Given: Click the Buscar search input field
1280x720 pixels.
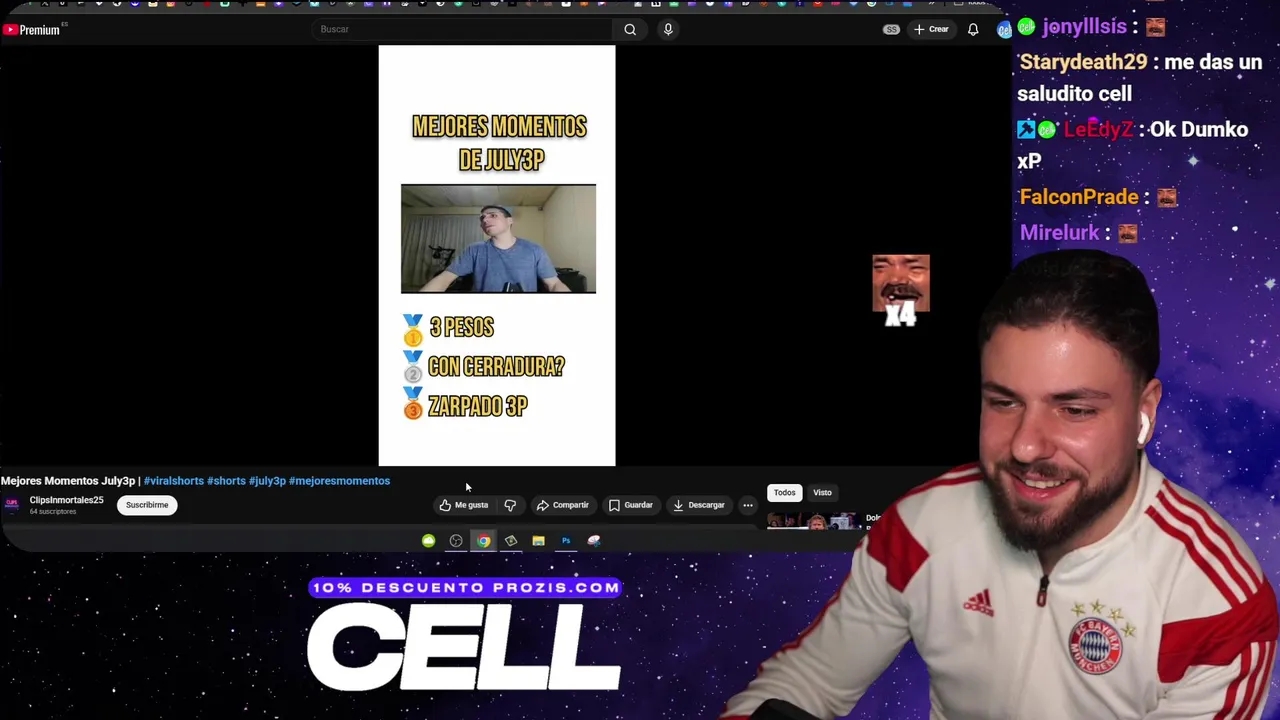Looking at the screenshot, I should [x=463, y=29].
